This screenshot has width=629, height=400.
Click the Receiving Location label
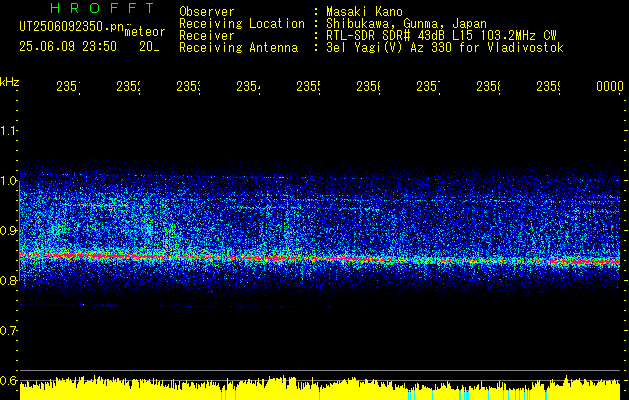(x=242, y=24)
